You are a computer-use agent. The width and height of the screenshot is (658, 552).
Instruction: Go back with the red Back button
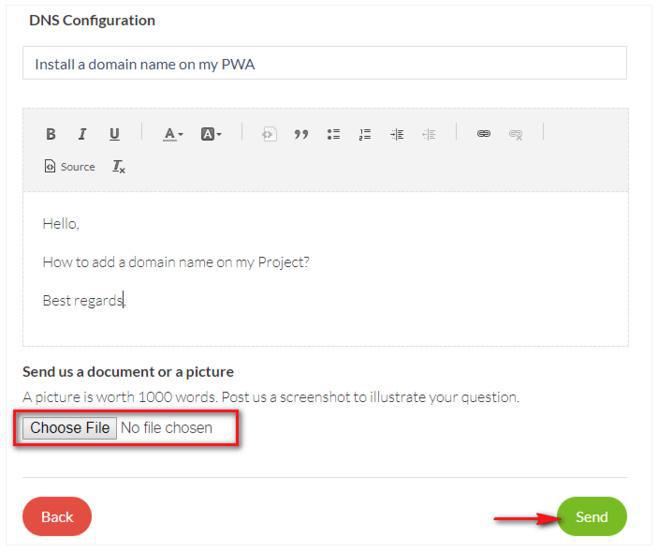pos(57,516)
